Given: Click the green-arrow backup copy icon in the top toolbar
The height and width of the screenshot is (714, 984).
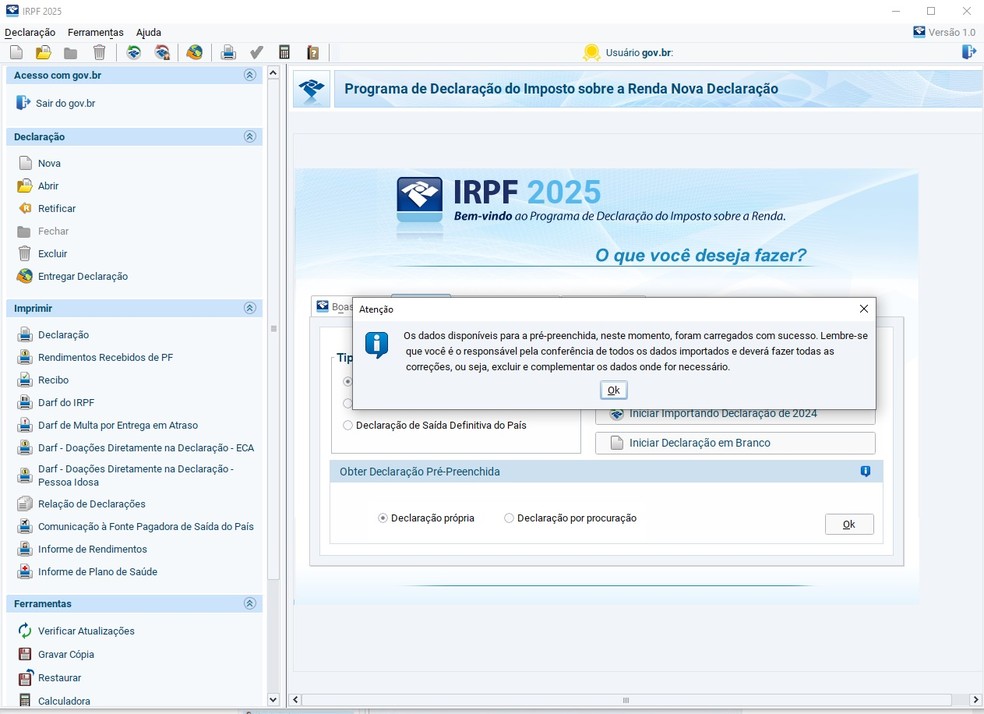Looking at the screenshot, I should (134, 53).
